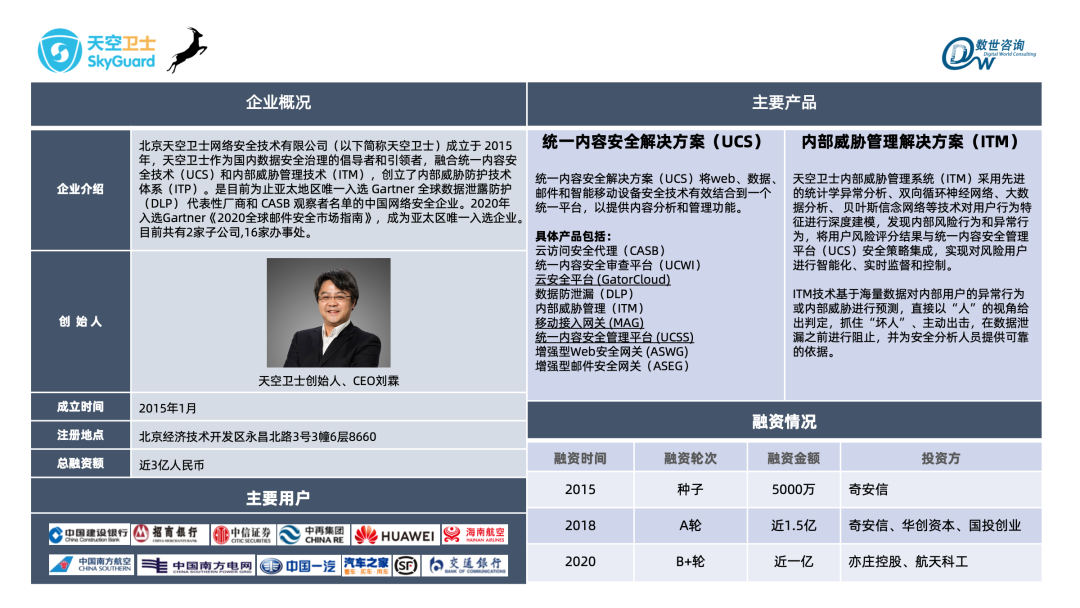The height and width of the screenshot is (608, 1080).
Task: Click the value 近3亿人民币
Action: (172, 465)
